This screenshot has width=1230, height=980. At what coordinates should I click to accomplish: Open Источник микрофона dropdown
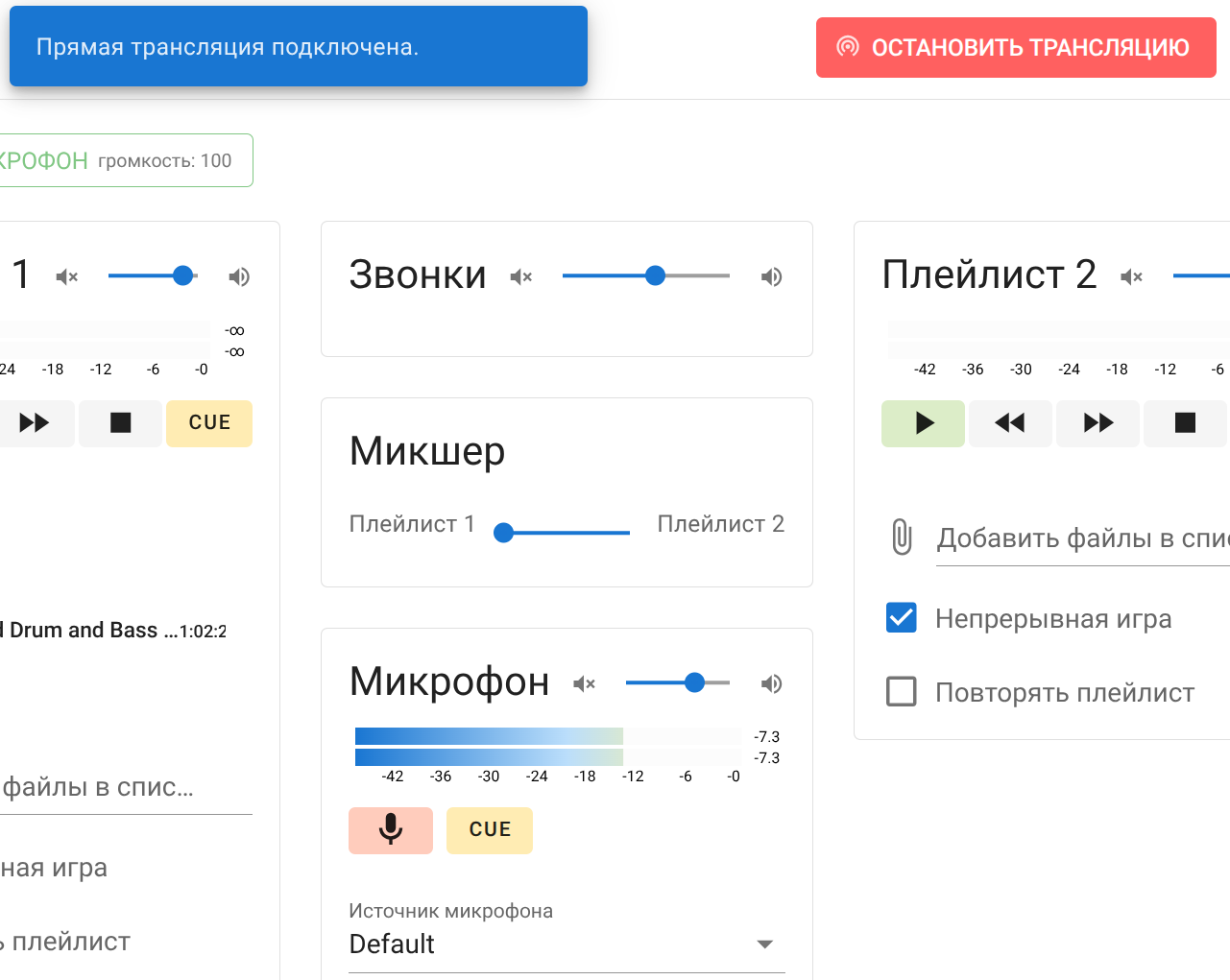pos(567,944)
